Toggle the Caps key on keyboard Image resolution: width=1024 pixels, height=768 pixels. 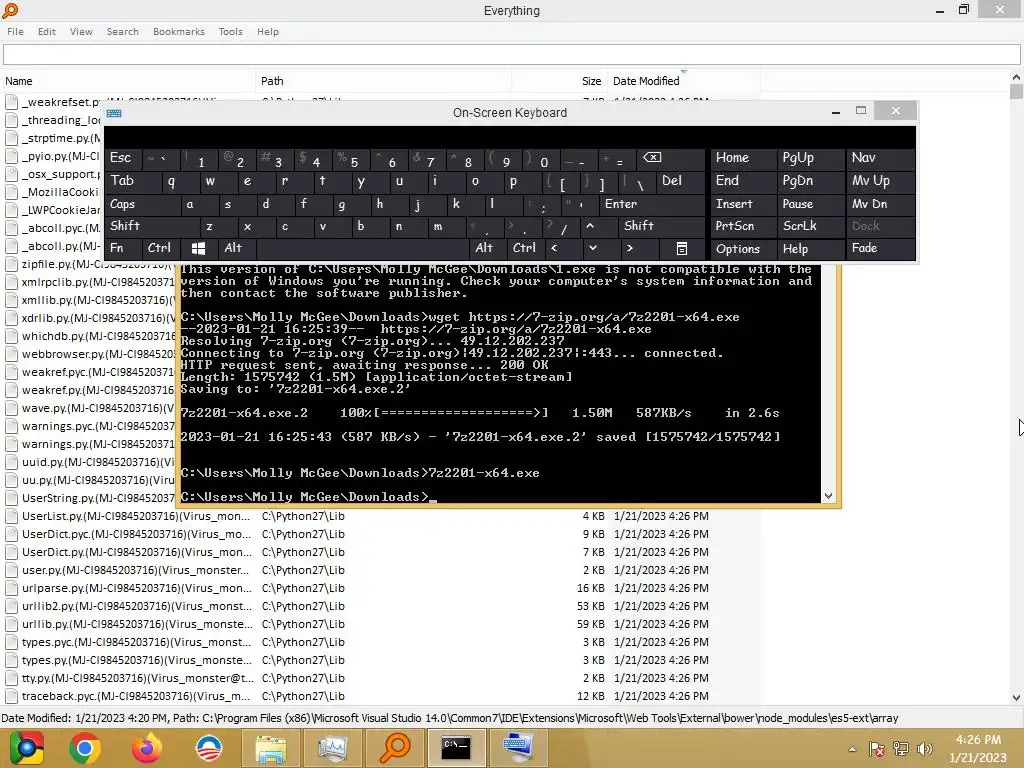point(142,204)
